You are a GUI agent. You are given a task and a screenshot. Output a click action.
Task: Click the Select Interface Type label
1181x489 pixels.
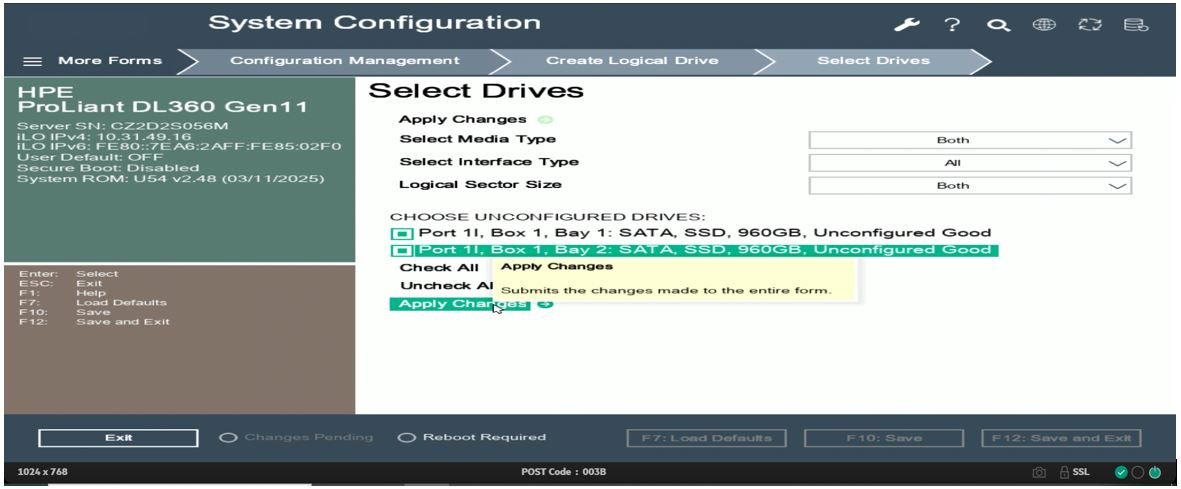489,162
